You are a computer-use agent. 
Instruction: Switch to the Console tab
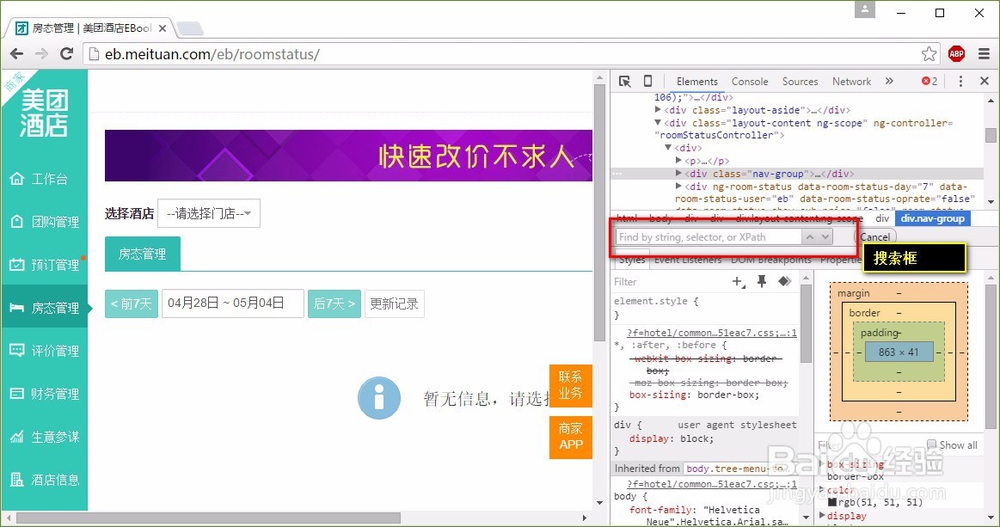[x=749, y=82]
